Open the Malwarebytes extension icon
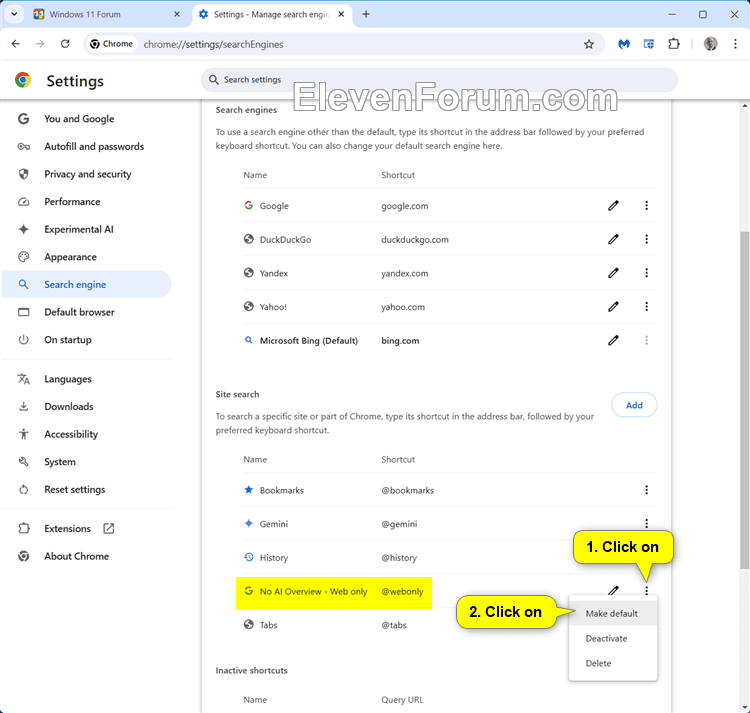 (624, 44)
